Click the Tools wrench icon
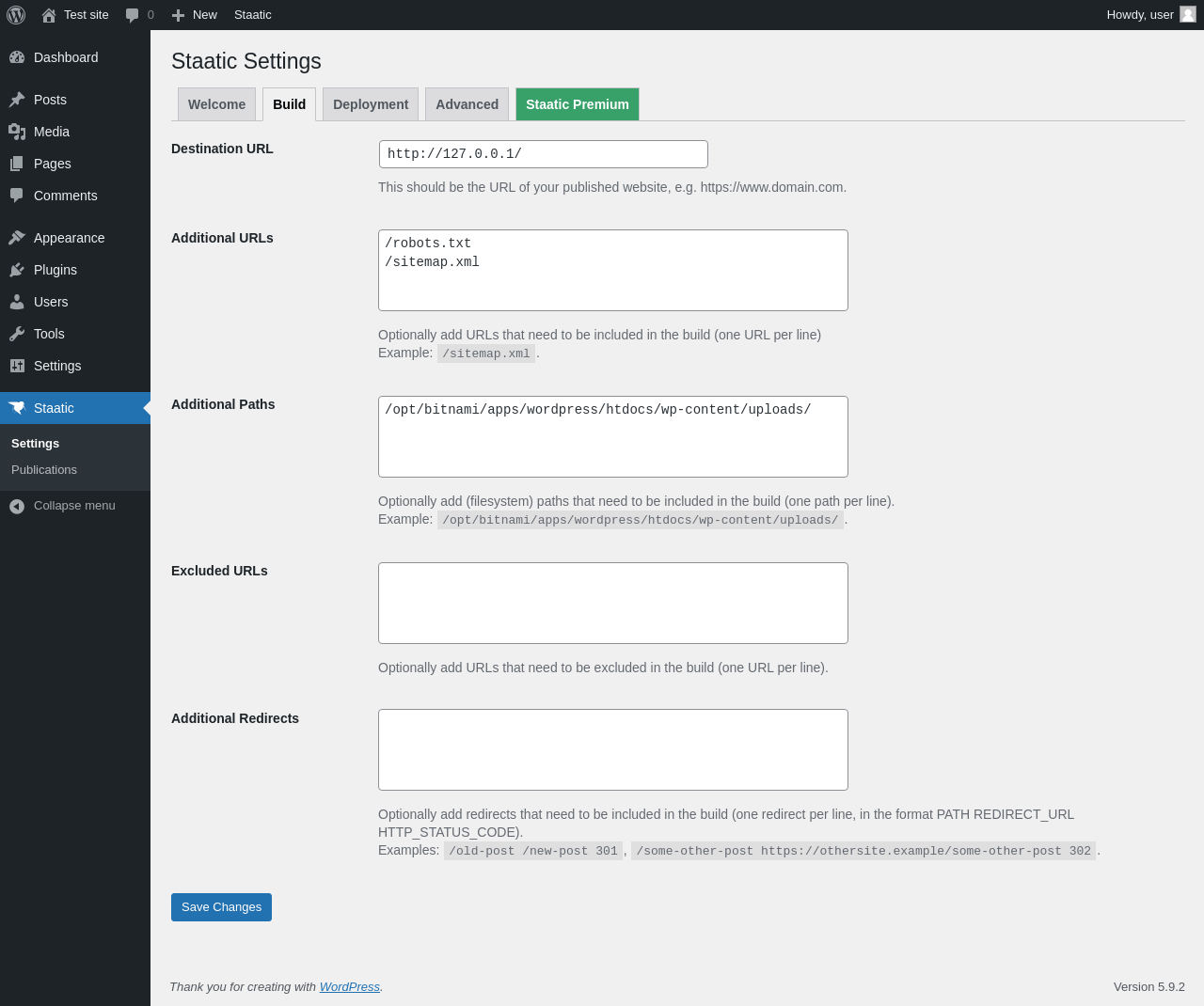Image resolution: width=1204 pixels, height=1006 pixels. pos(17,334)
